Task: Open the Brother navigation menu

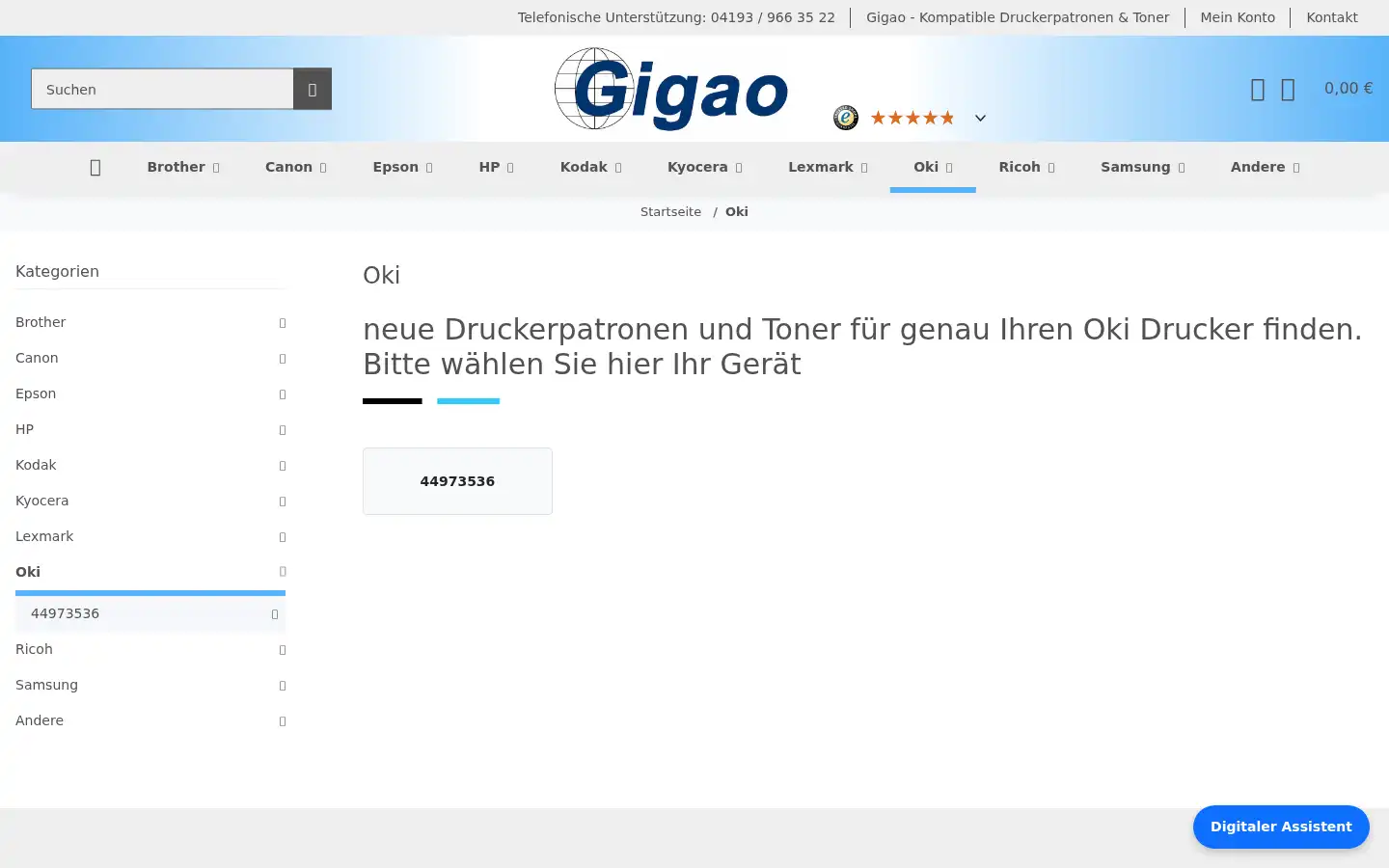Action: click(183, 167)
